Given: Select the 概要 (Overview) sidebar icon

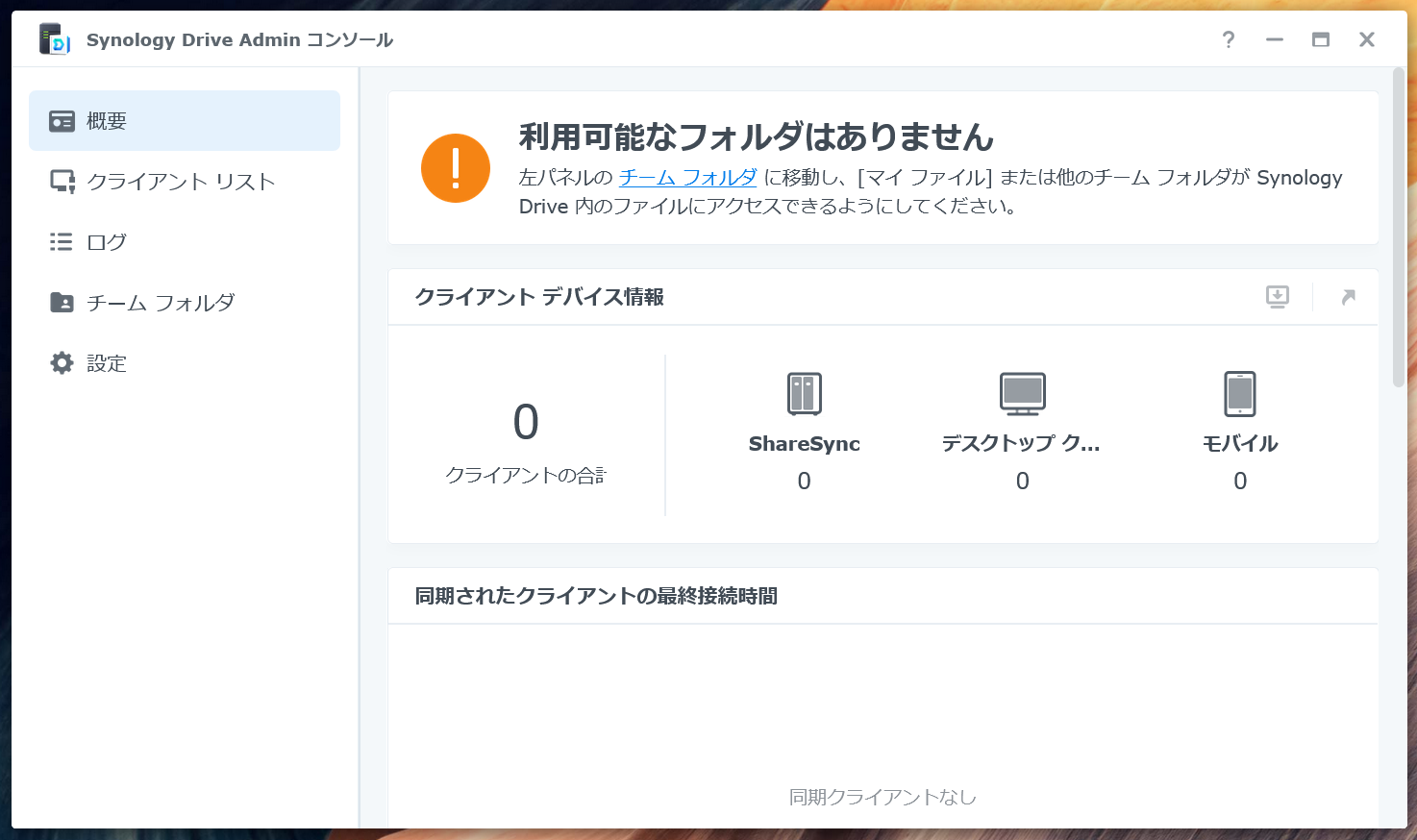Looking at the screenshot, I should coord(61,120).
